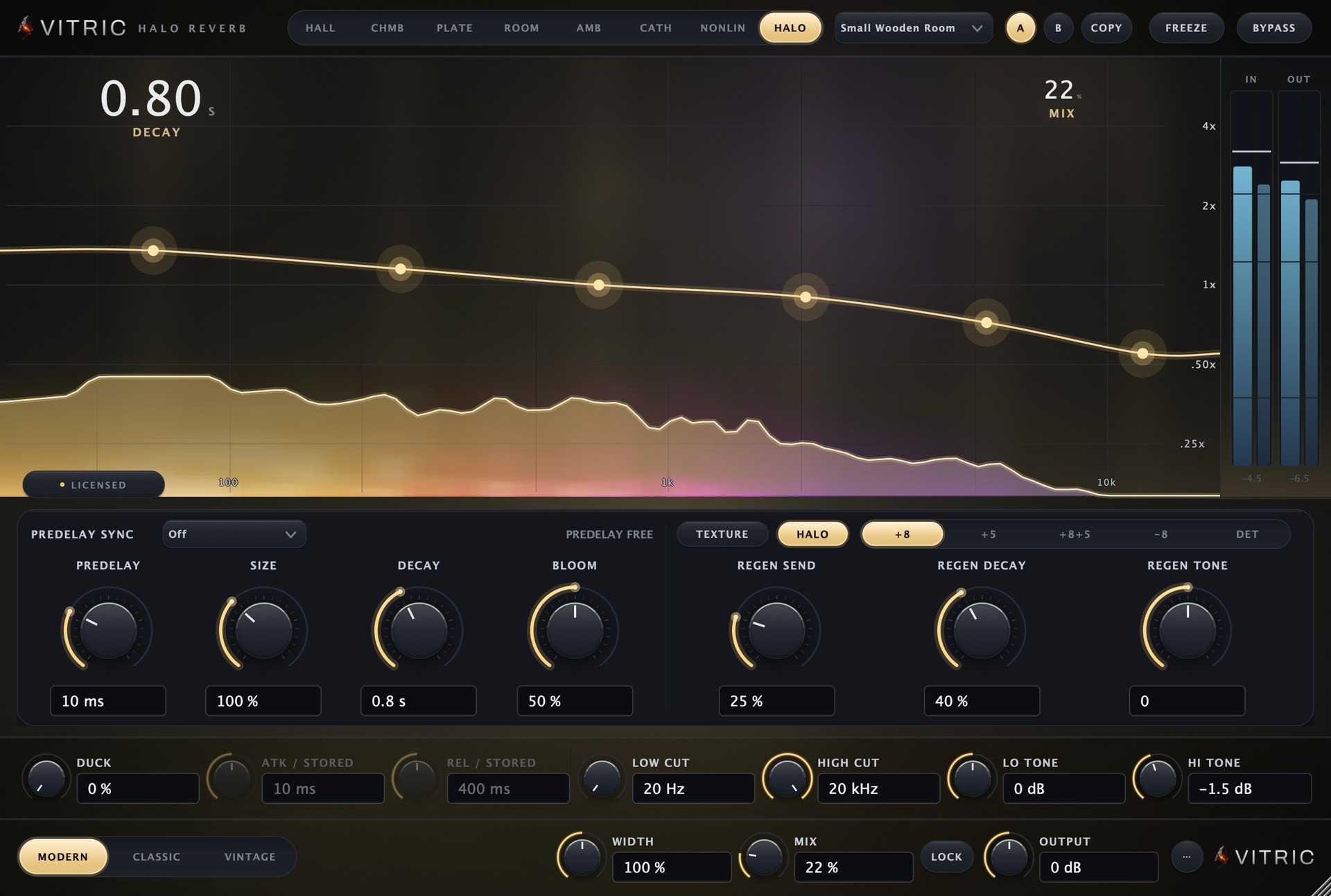Toggle the mix LOCK button
This screenshot has height=896, width=1331.
[x=946, y=857]
